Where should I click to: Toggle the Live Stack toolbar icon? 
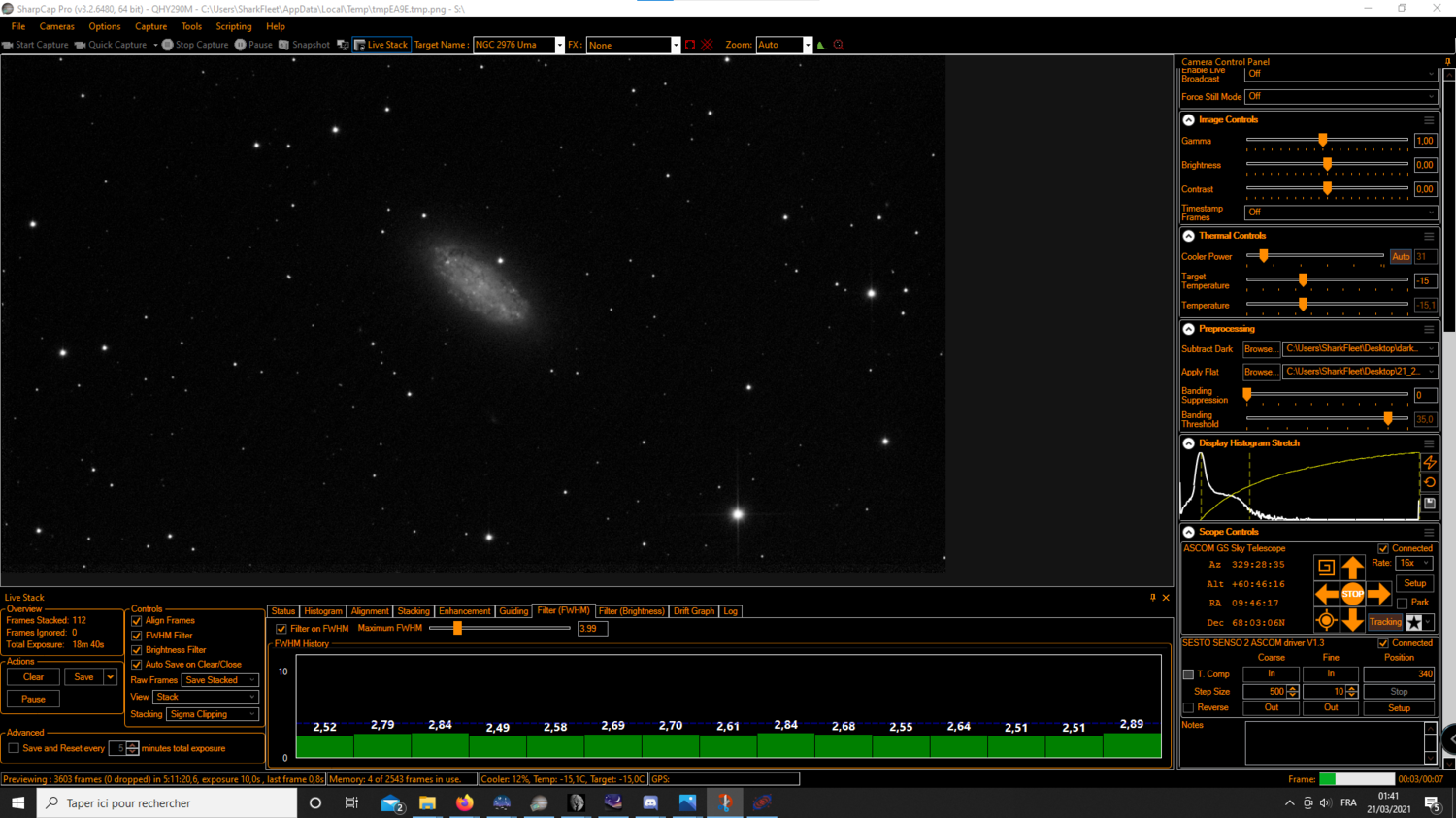pos(381,45)
